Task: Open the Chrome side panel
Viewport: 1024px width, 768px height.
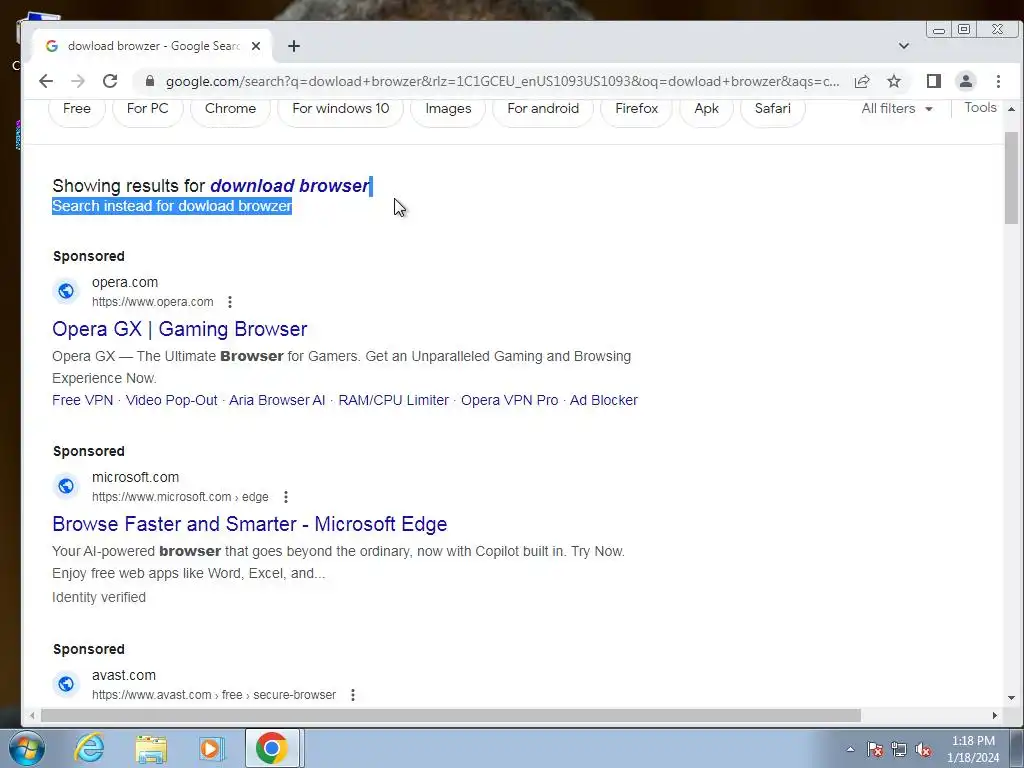Action: (933, 81)
